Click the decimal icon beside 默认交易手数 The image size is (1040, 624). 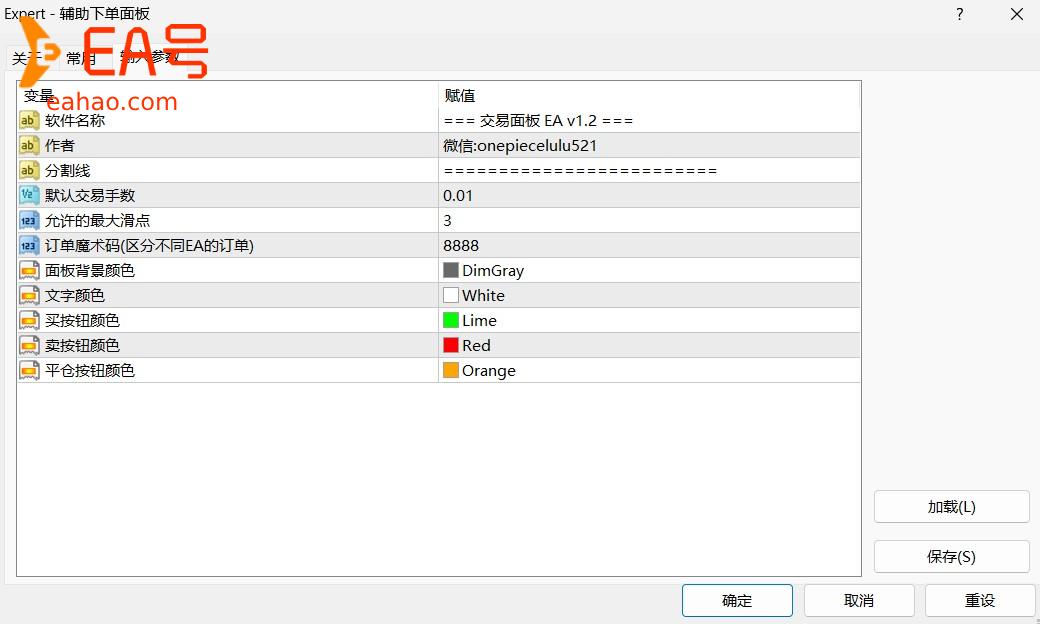tap(29, 196)
